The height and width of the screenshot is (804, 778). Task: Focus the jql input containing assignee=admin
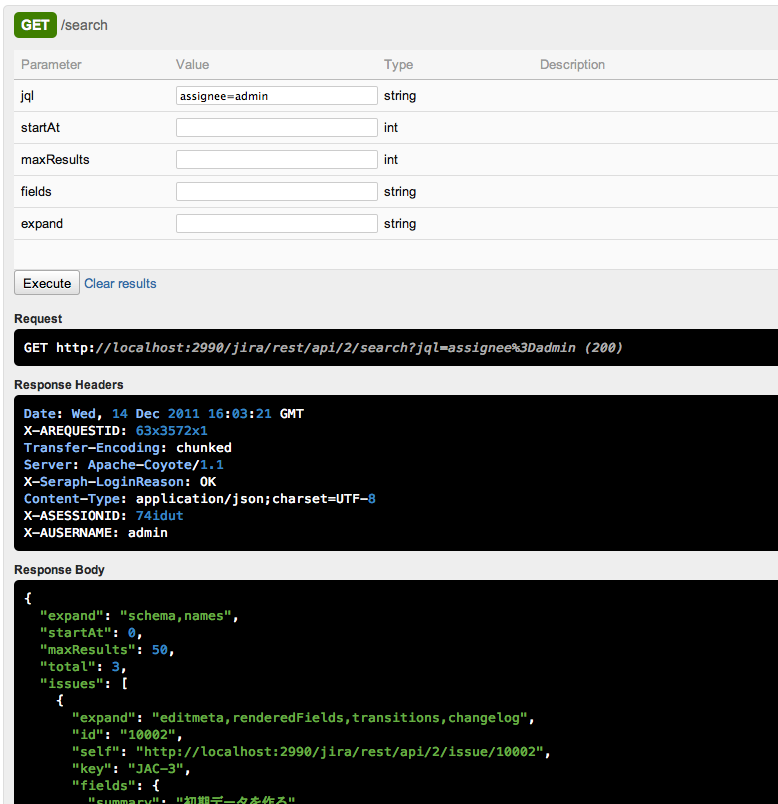(276, 96)
